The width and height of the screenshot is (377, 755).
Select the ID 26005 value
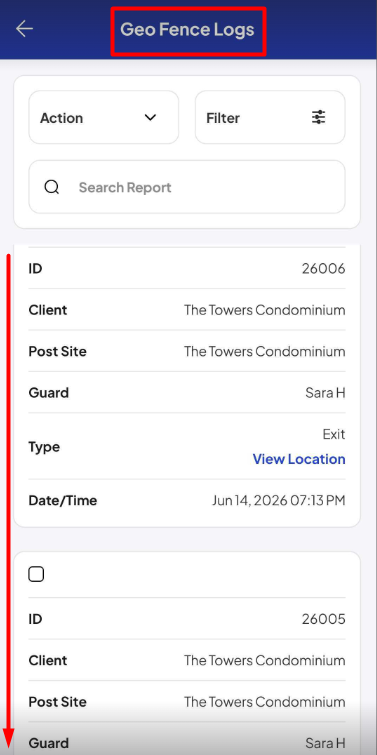pos(324,619)
